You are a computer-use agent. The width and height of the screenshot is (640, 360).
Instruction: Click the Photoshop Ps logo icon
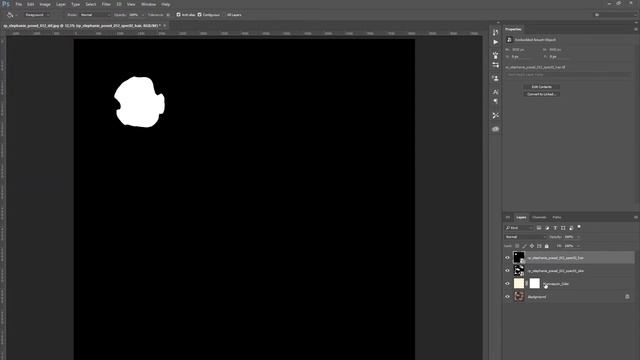(x=6, y=4)
